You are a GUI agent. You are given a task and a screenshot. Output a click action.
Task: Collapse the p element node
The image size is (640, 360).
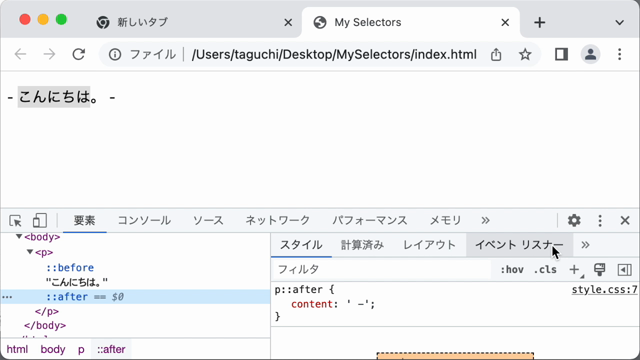(x=30, y=252)
